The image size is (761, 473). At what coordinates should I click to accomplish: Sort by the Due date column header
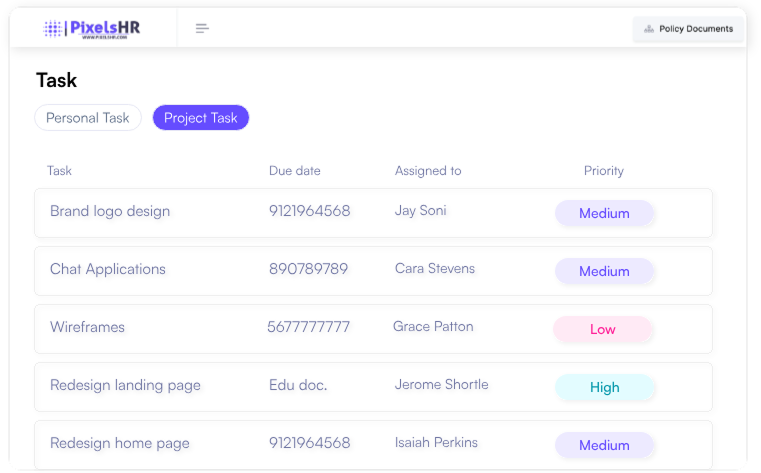point(294,171)
